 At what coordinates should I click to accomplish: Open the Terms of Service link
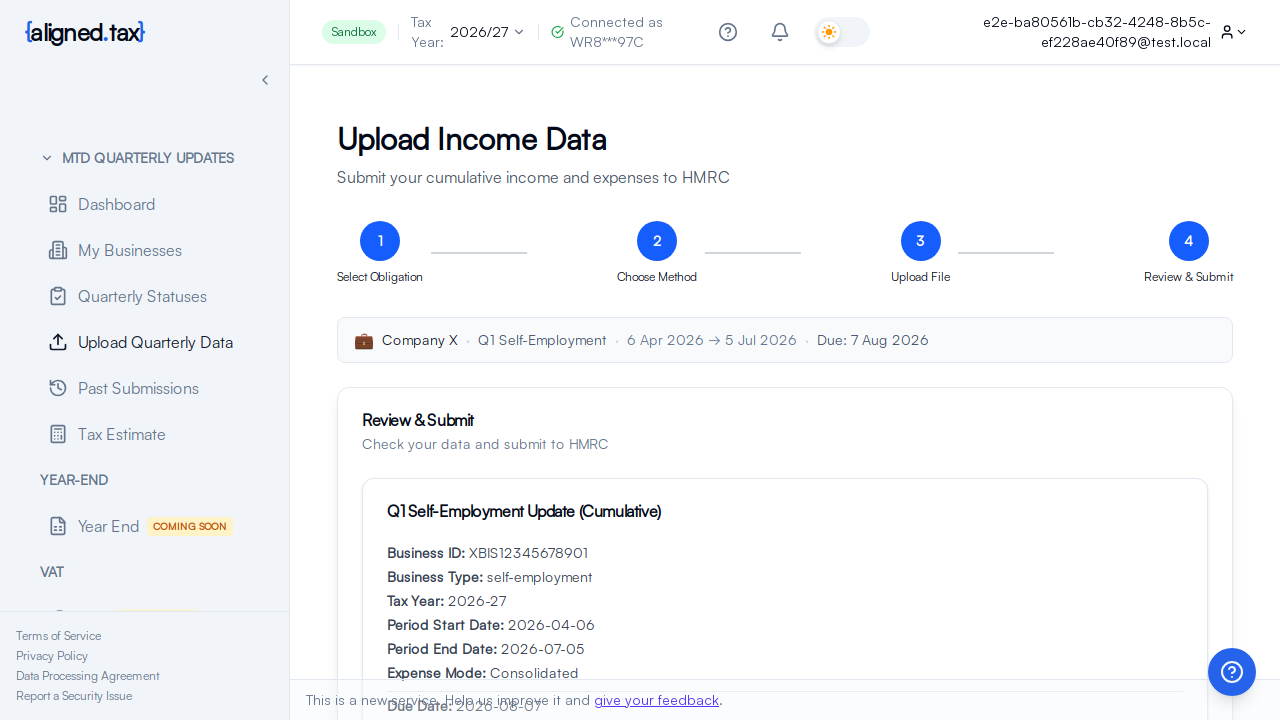(58, 636)
